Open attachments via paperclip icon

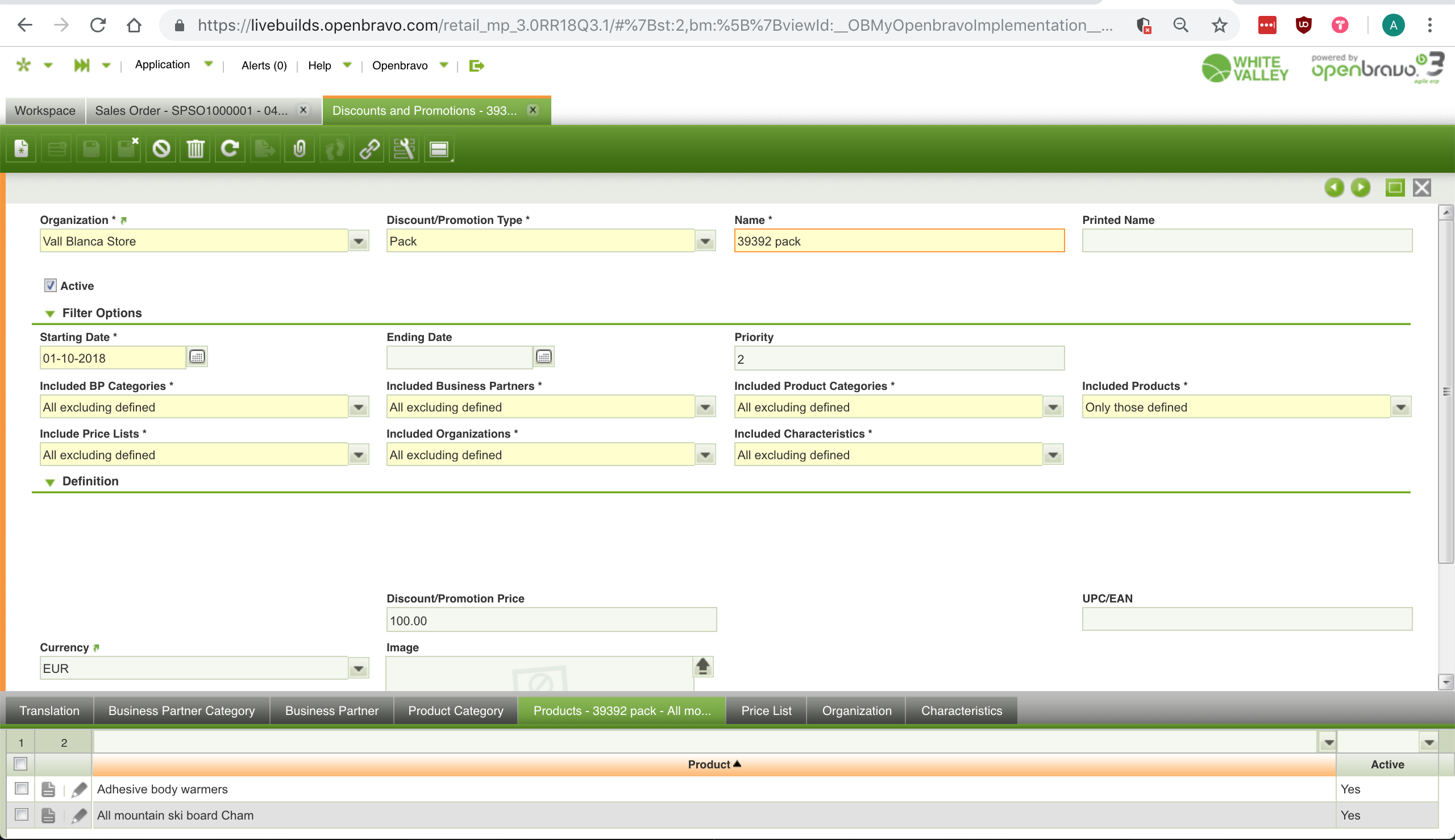[300, 149]
